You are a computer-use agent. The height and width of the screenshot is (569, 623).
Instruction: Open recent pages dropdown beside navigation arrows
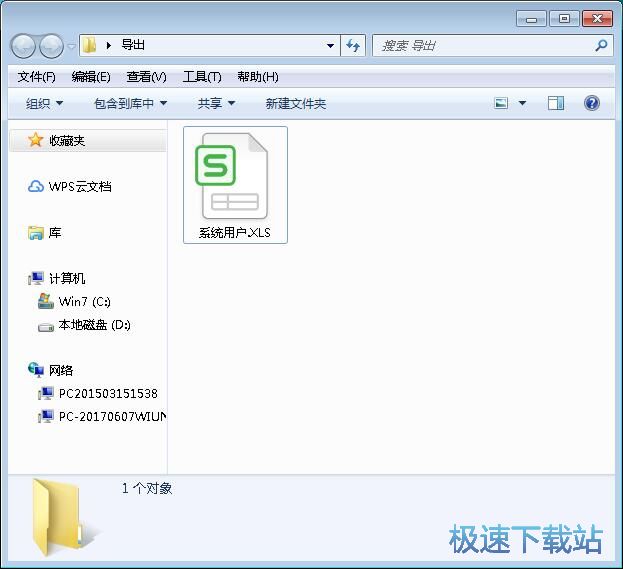click(x=72, y=46)
